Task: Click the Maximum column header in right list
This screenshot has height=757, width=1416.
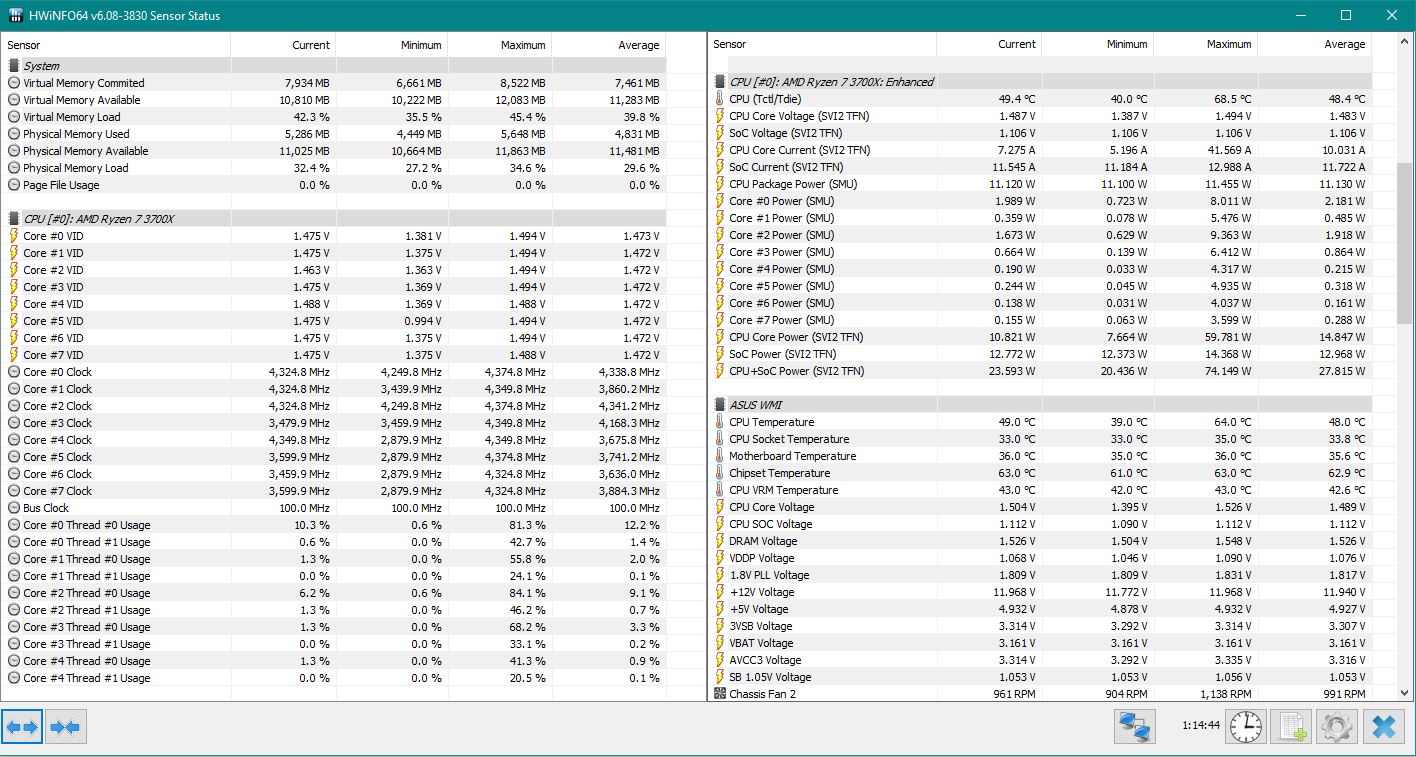Action: pyautogui.click(x=1205, y=45)
